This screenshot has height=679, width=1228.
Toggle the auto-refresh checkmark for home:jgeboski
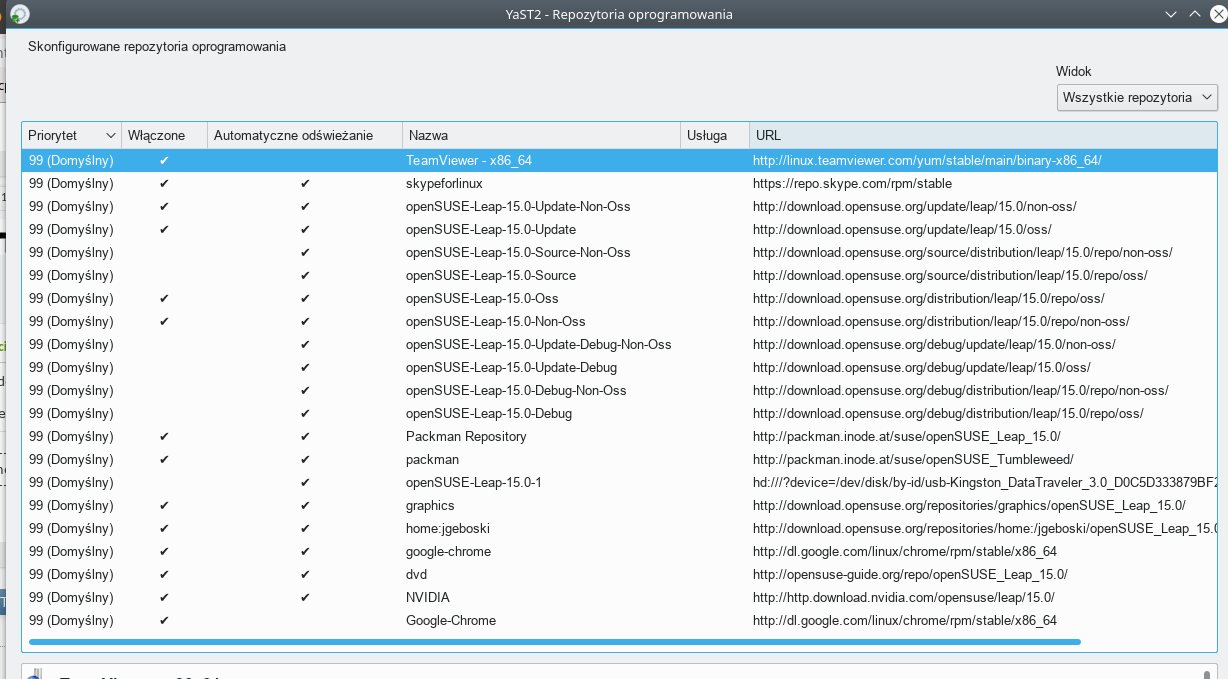point(305,529)
